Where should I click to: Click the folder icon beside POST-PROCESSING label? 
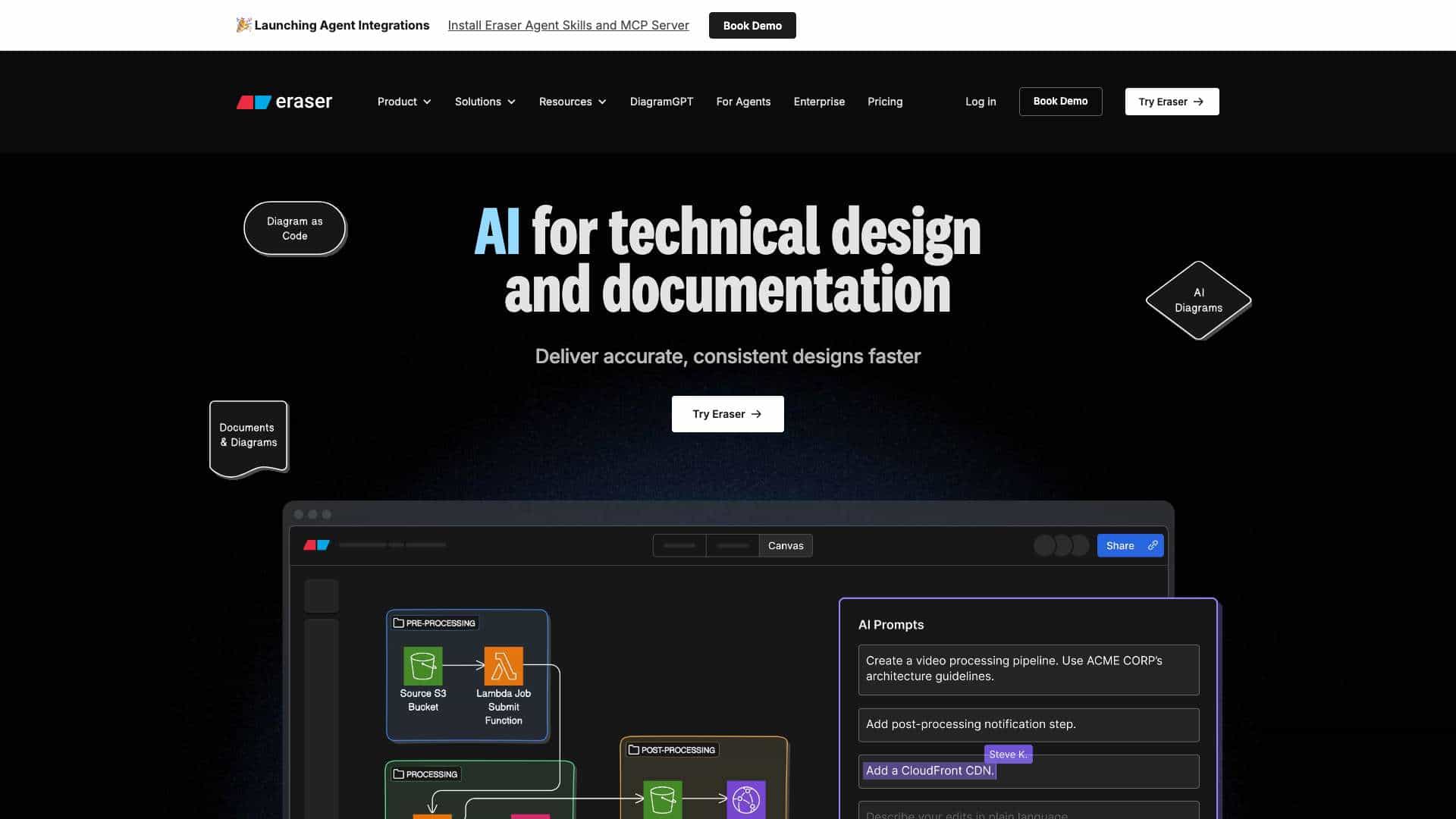633,750
